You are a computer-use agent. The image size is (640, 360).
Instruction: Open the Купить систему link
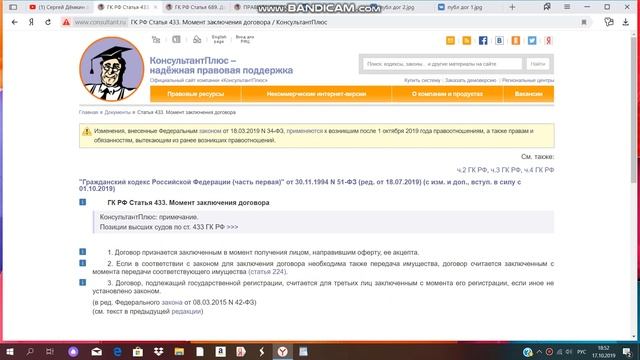422,80
